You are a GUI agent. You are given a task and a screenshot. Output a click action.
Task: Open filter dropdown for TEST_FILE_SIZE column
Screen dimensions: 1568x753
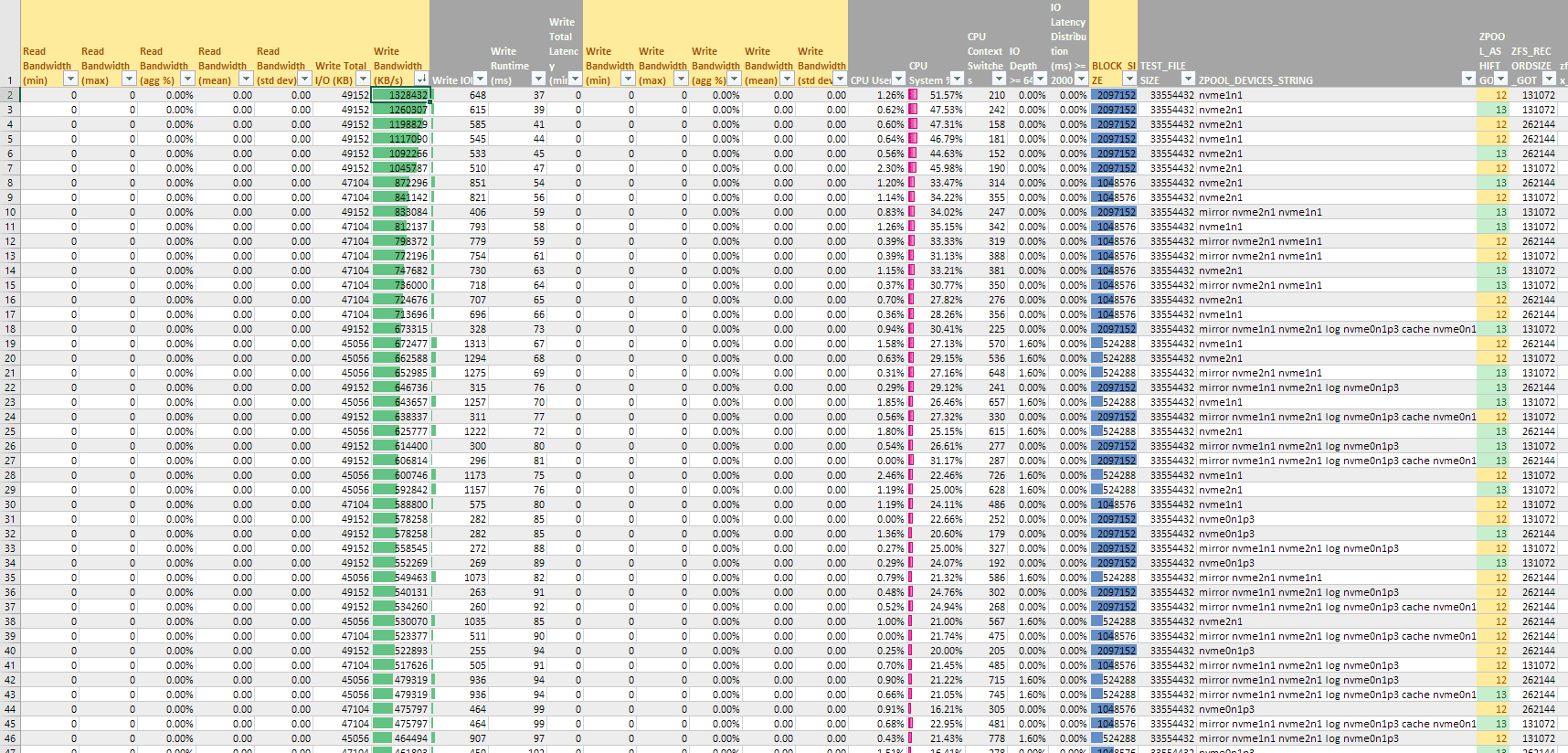1188,80
